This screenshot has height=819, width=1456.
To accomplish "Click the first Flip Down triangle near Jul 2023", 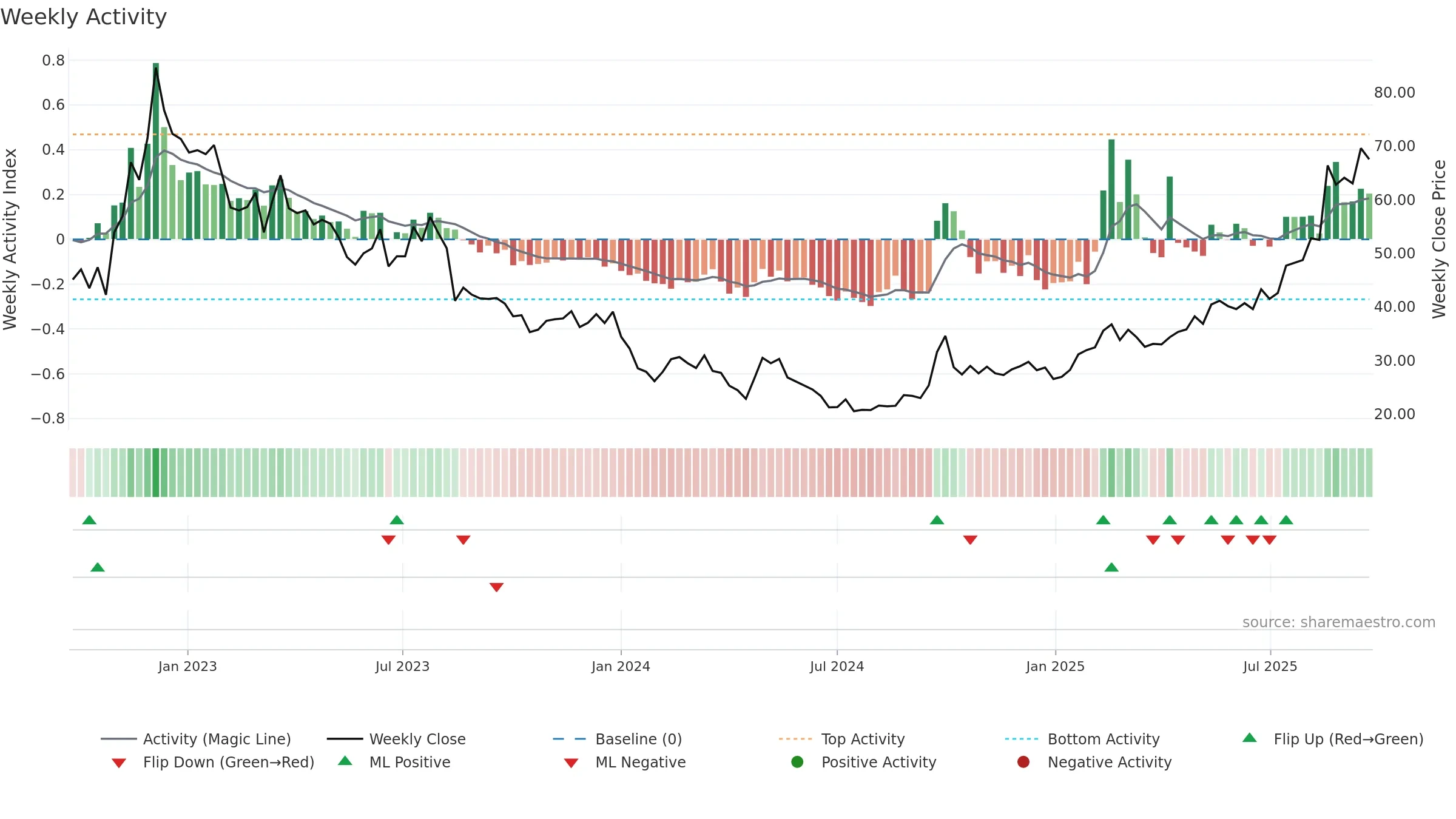I will point(388,540).
